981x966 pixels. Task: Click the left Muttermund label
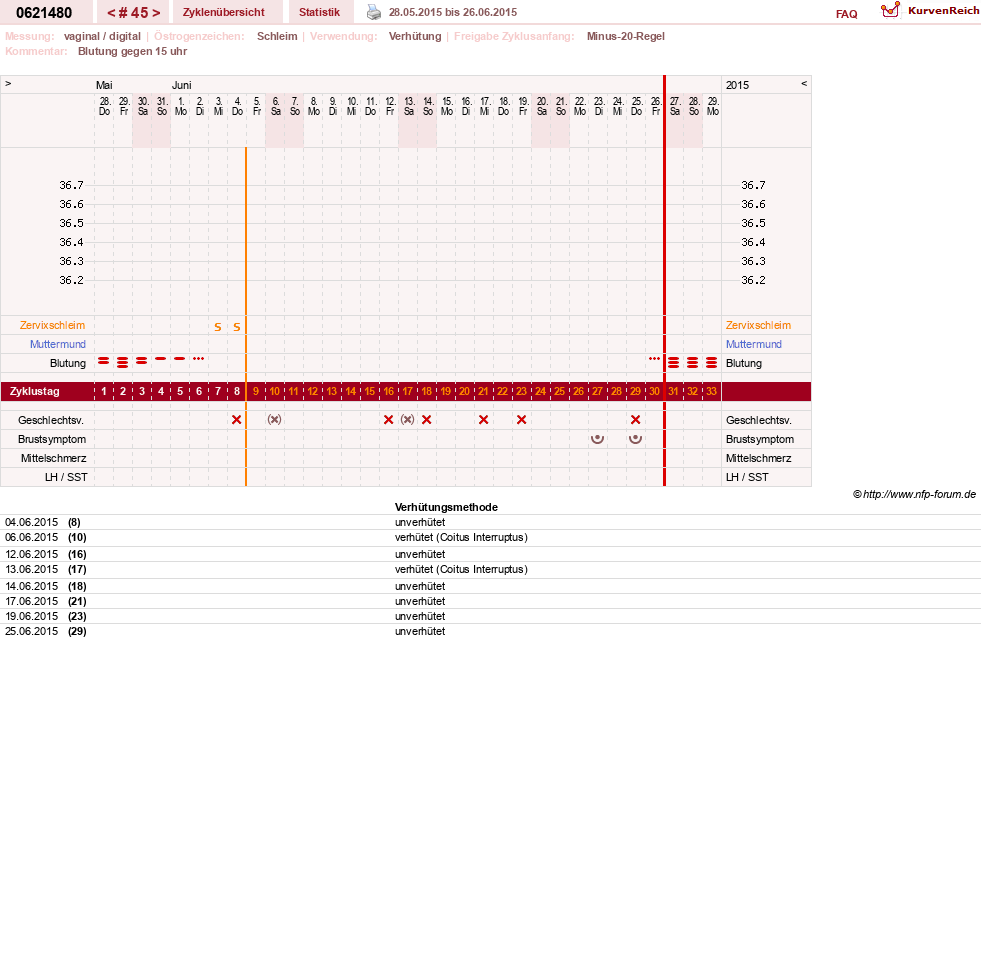pyautogui.click(x=58, y=344)
